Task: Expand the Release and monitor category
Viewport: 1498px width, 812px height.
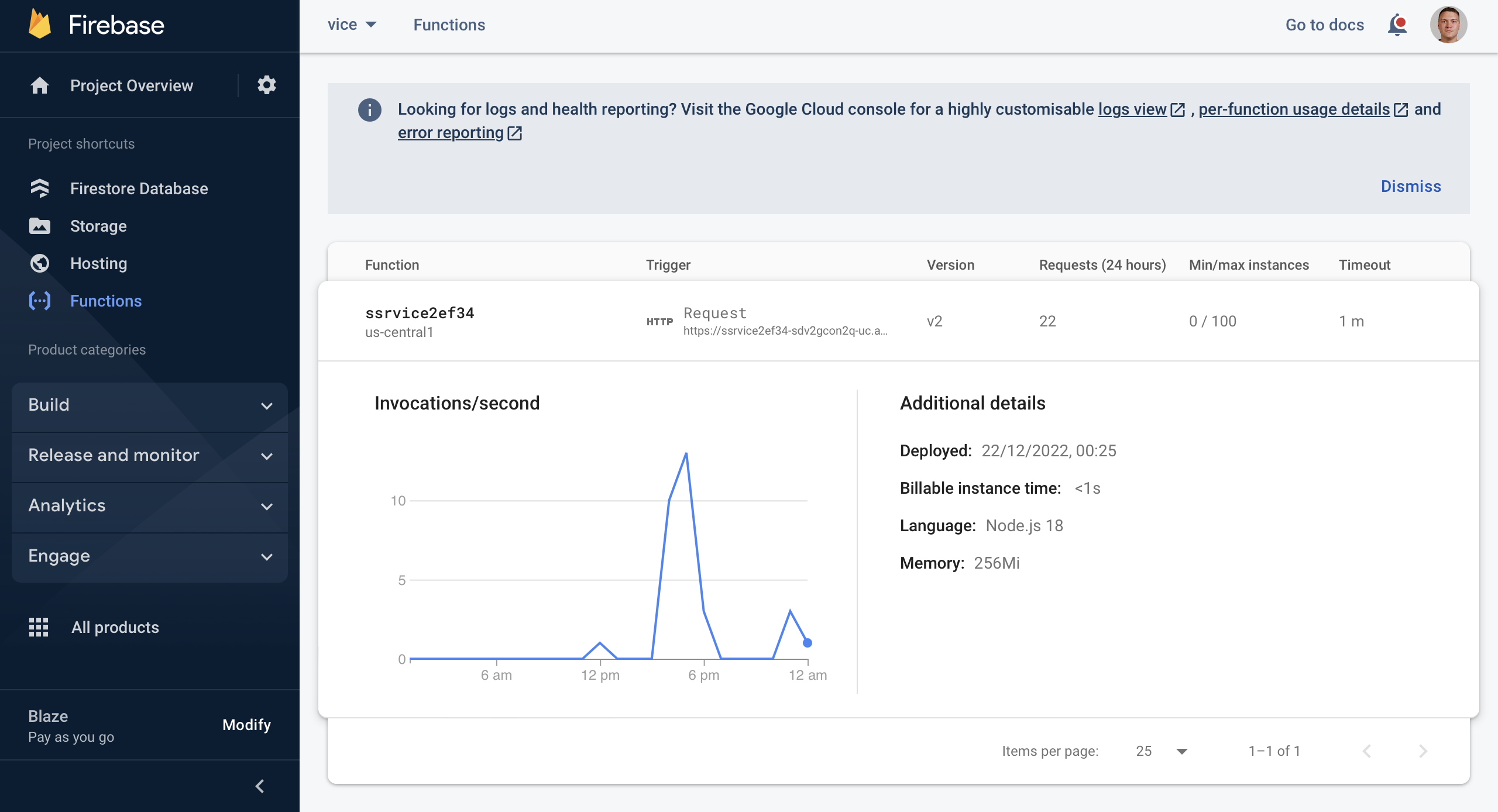Action: click(150, 455)
